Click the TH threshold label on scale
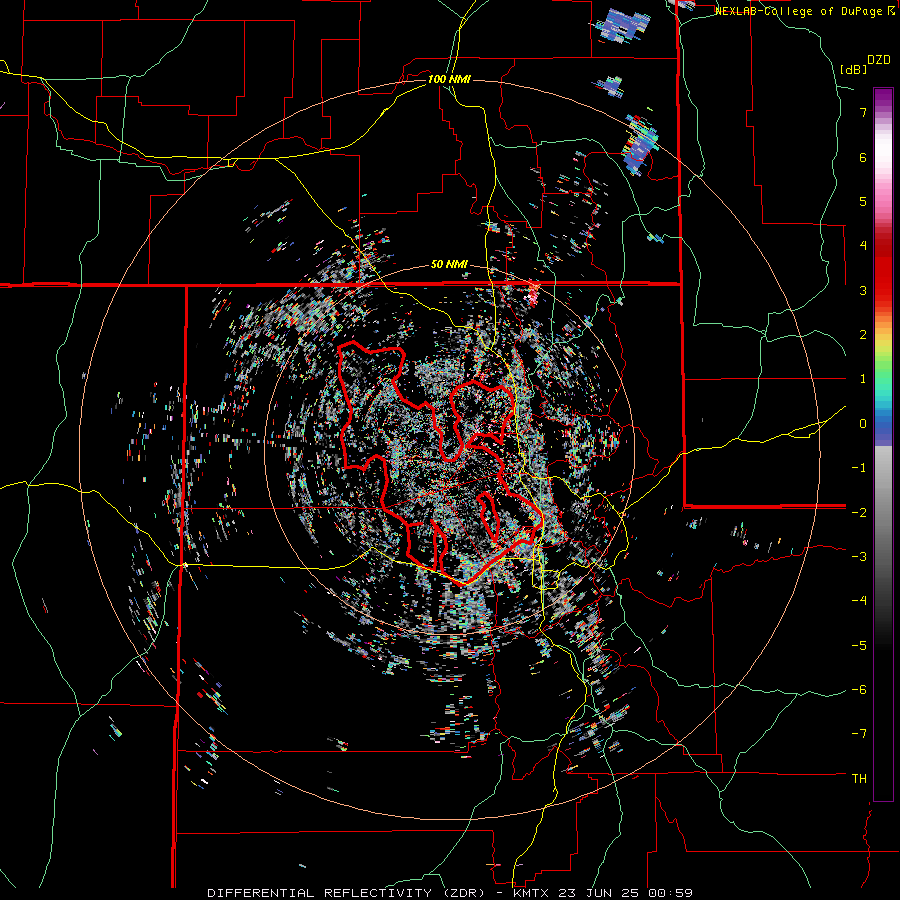900x900 pixels. pyautogui.click(x=859, y=779)
